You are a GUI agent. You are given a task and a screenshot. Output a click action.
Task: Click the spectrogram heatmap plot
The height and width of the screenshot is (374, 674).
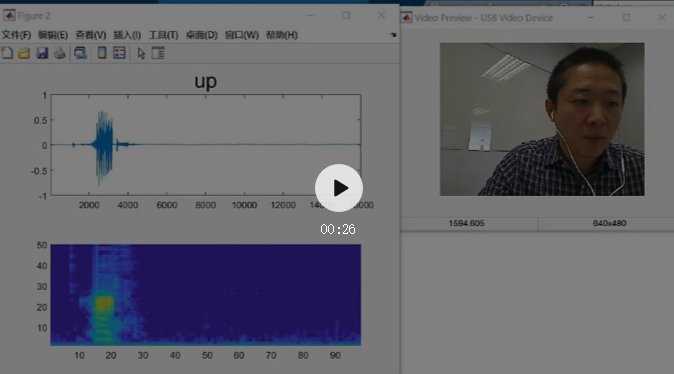(206, 294)
